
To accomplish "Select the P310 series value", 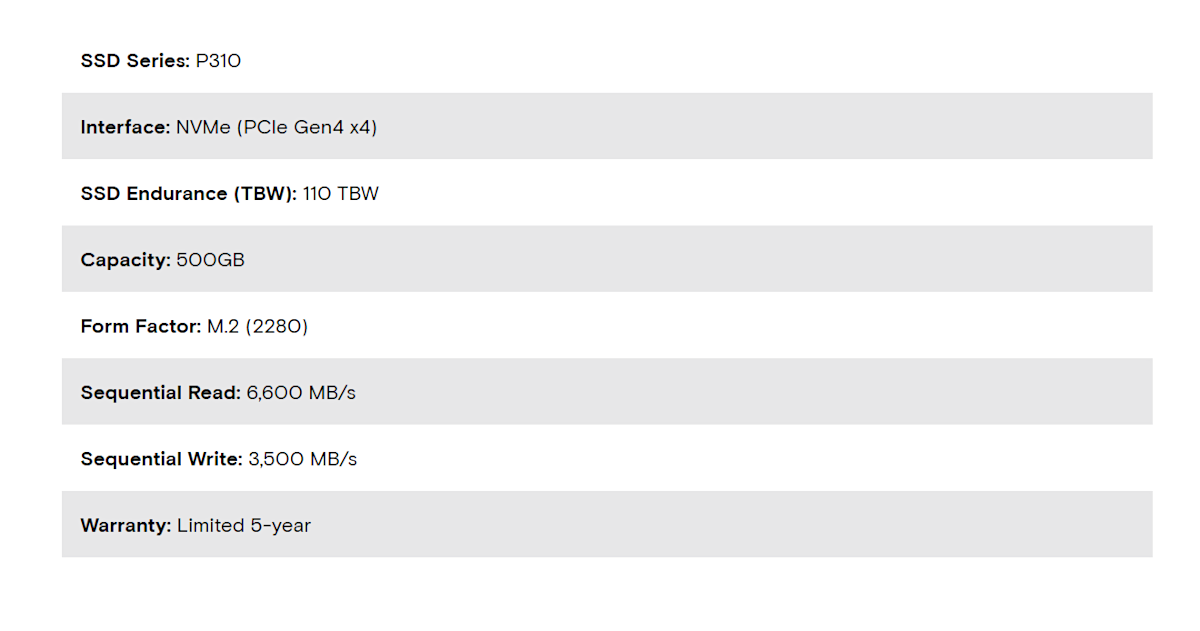I will pyautogui.click(x=218, y=61).
